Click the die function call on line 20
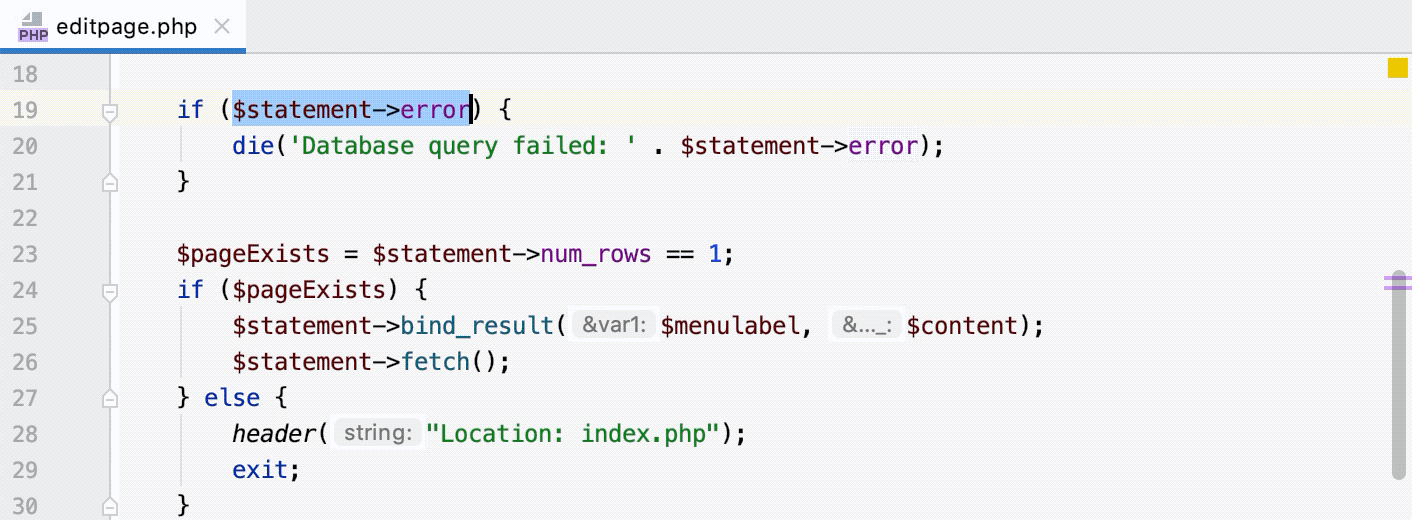Image resolution: width=1412 pixels, height=520 pixels. (253, 146)
